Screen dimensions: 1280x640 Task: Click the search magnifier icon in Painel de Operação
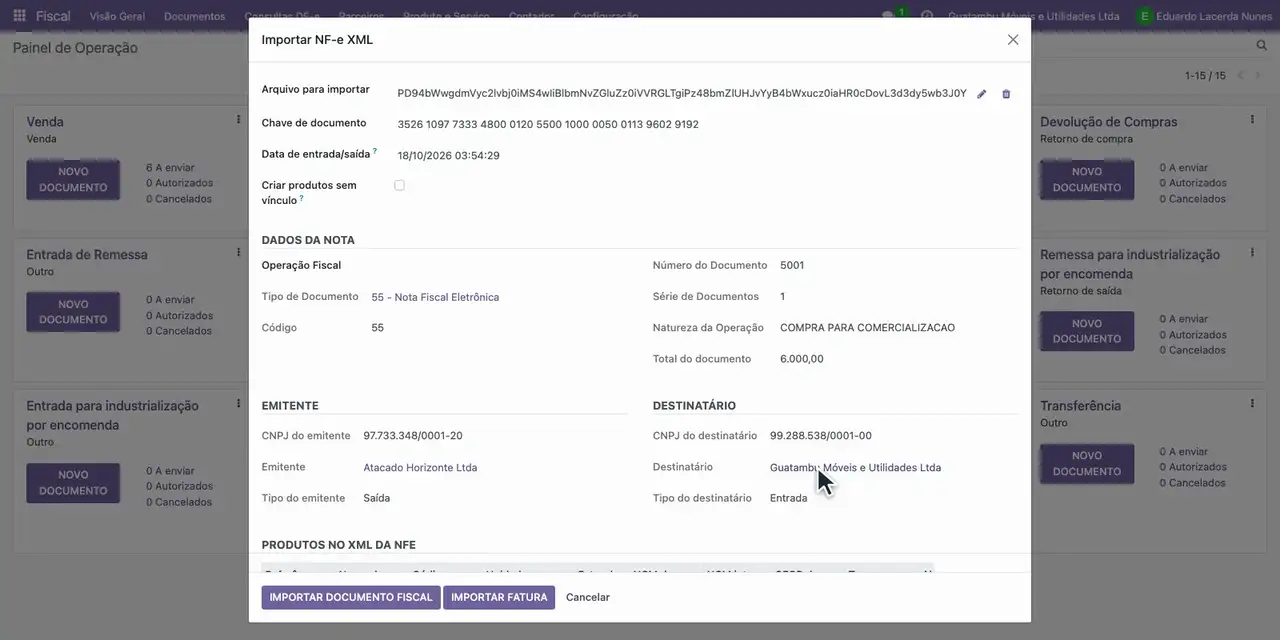pos(1262,46)
